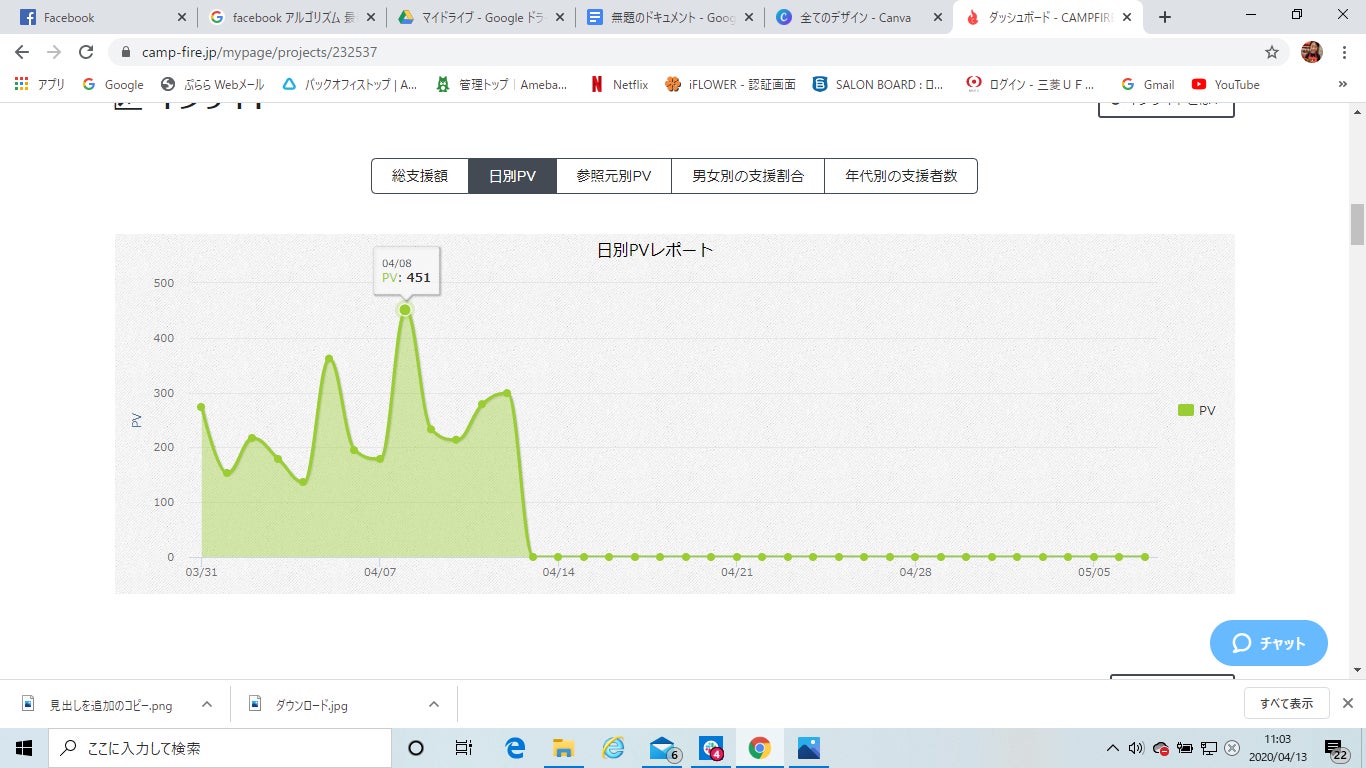1366x768 pixels.
Task: Click the browser reload page icon
Action: pos(86,52)
